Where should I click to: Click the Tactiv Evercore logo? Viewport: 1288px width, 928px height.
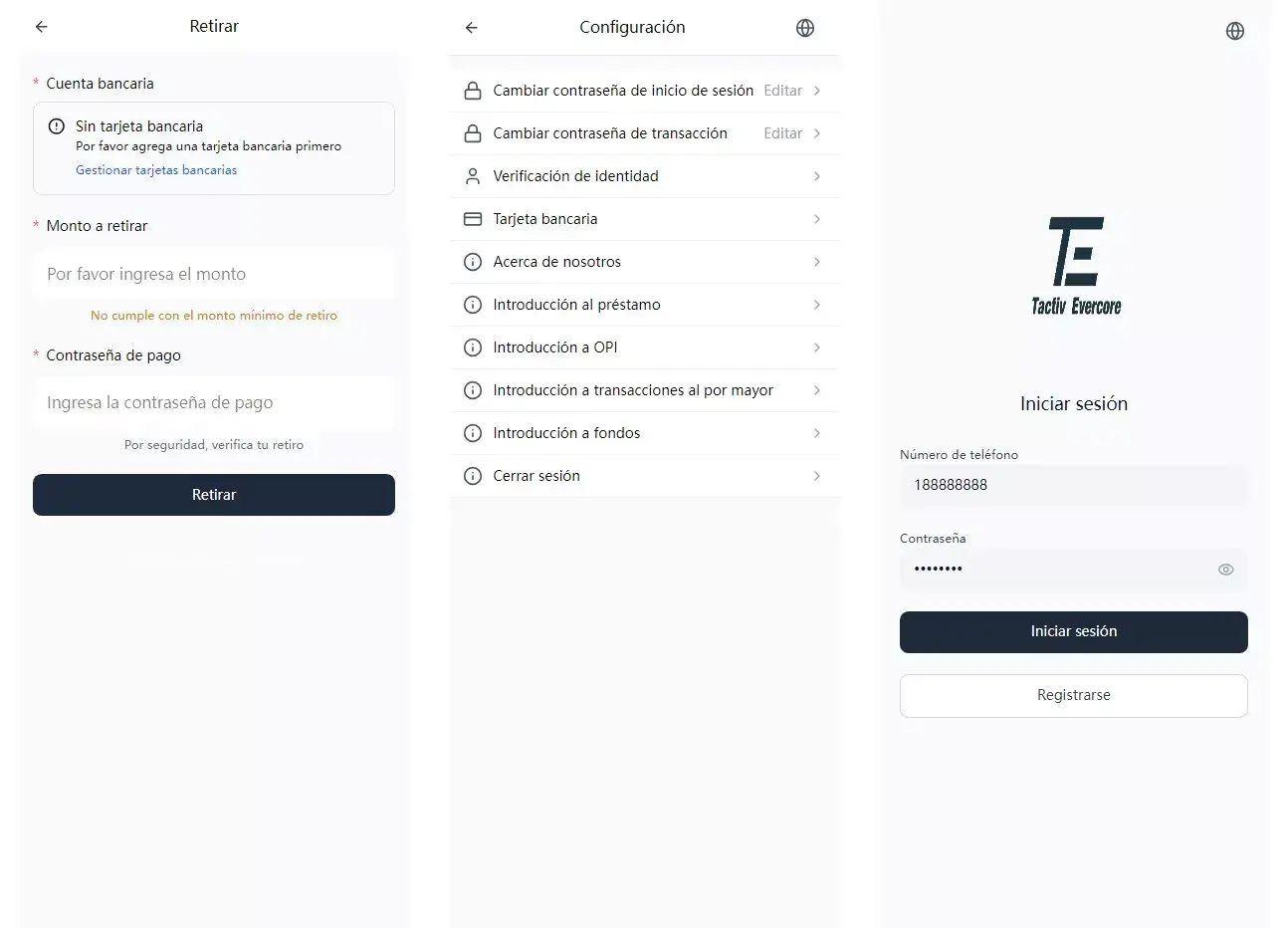[x=1076, y=266]
